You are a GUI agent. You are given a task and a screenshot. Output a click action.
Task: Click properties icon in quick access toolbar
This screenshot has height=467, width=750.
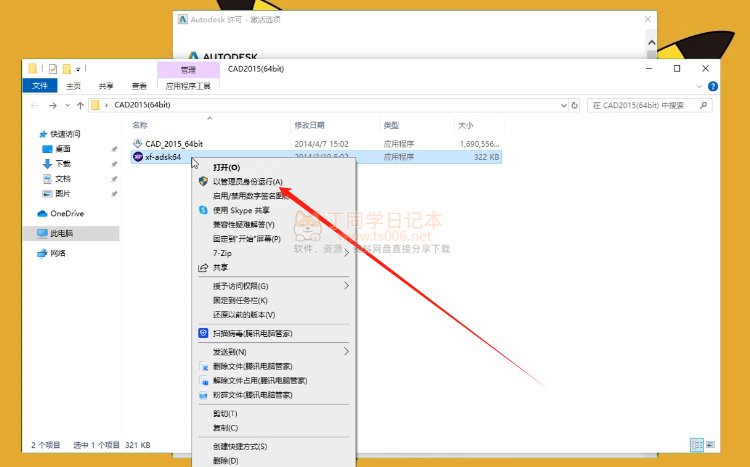(x=53, y=69)
